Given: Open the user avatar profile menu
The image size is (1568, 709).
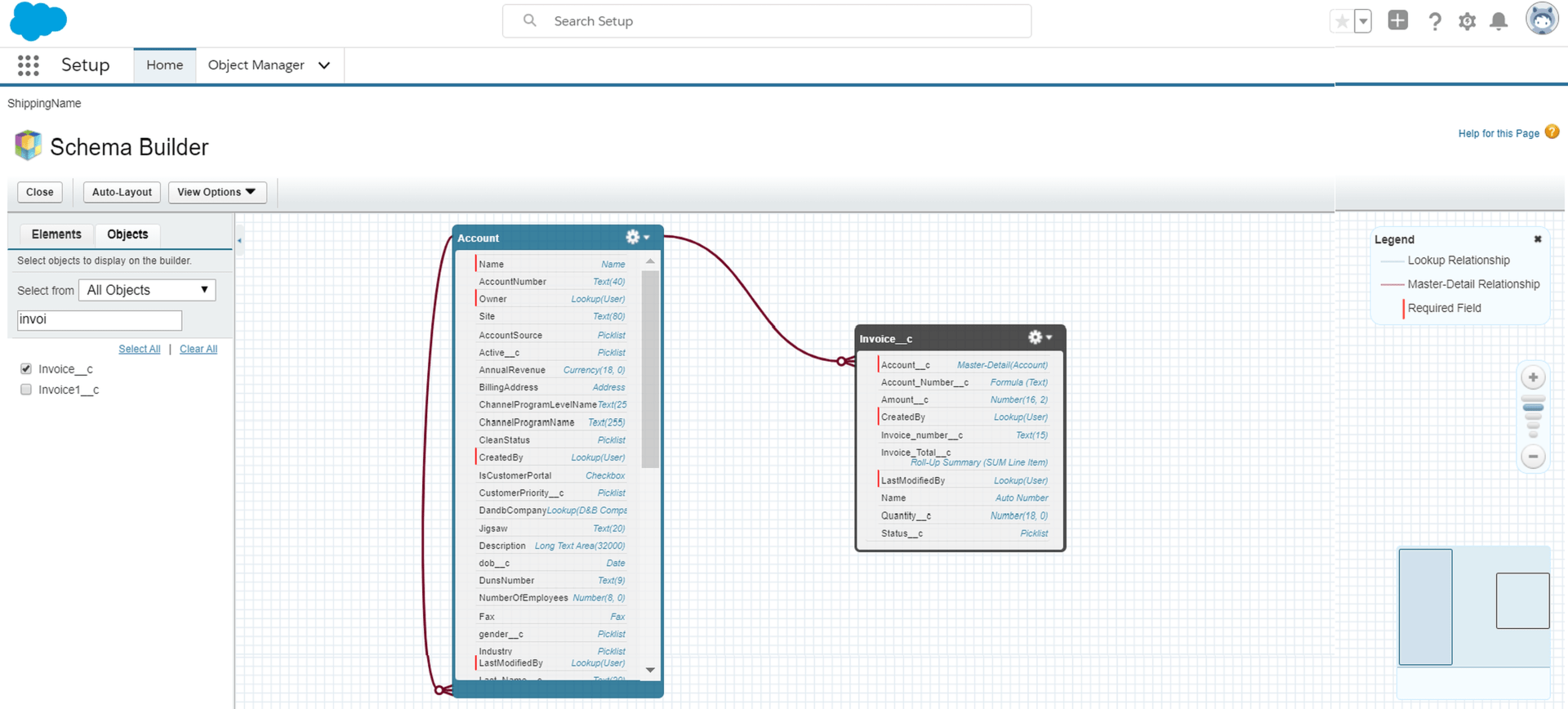Looking at the screenshot, I should pyautogui.click(x=1542, y=19).
